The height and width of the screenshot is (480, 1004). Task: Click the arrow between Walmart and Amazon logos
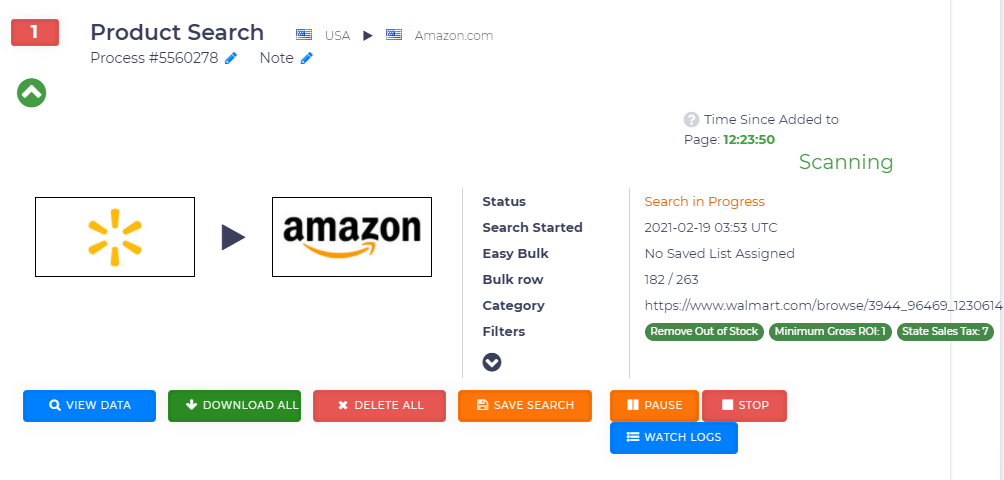tap(233, 237)
